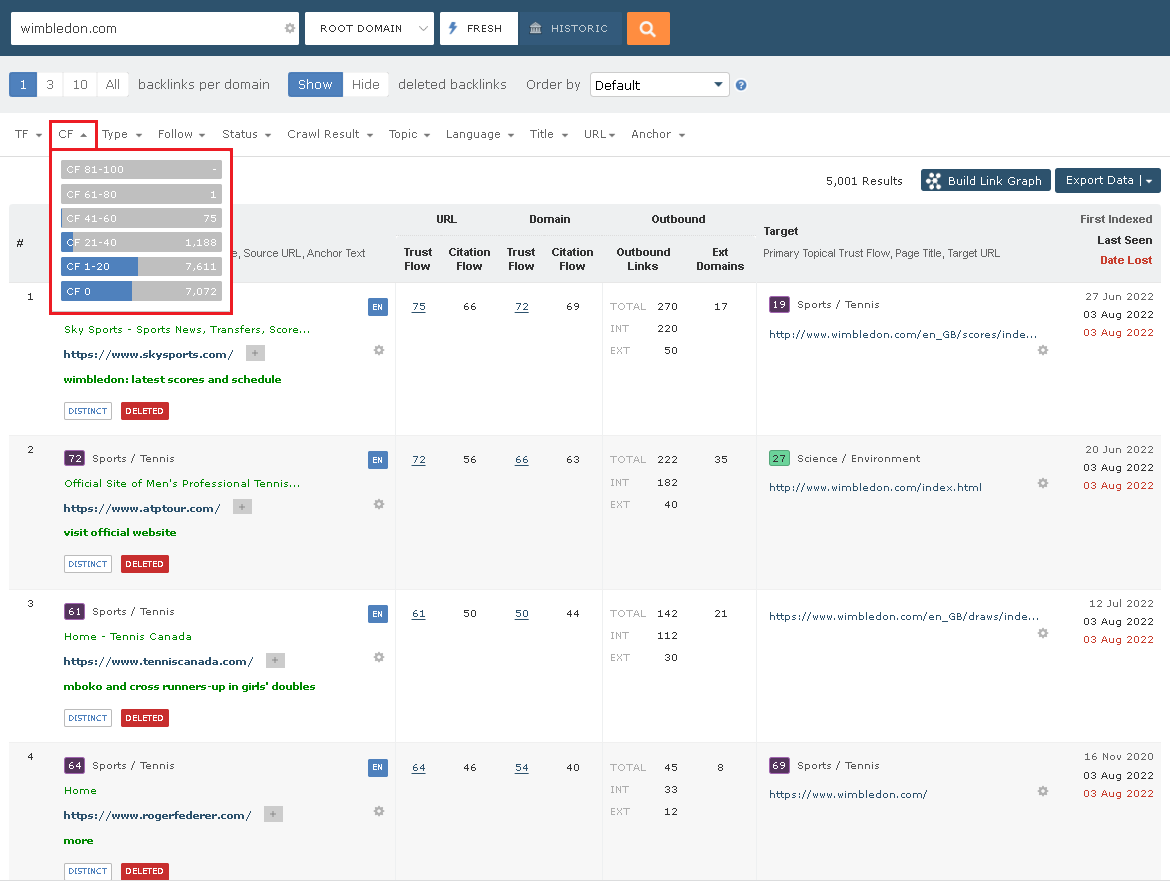1170x884 pixels.
Task: Select 10 backlinks per domain
Action: (79, 85)
